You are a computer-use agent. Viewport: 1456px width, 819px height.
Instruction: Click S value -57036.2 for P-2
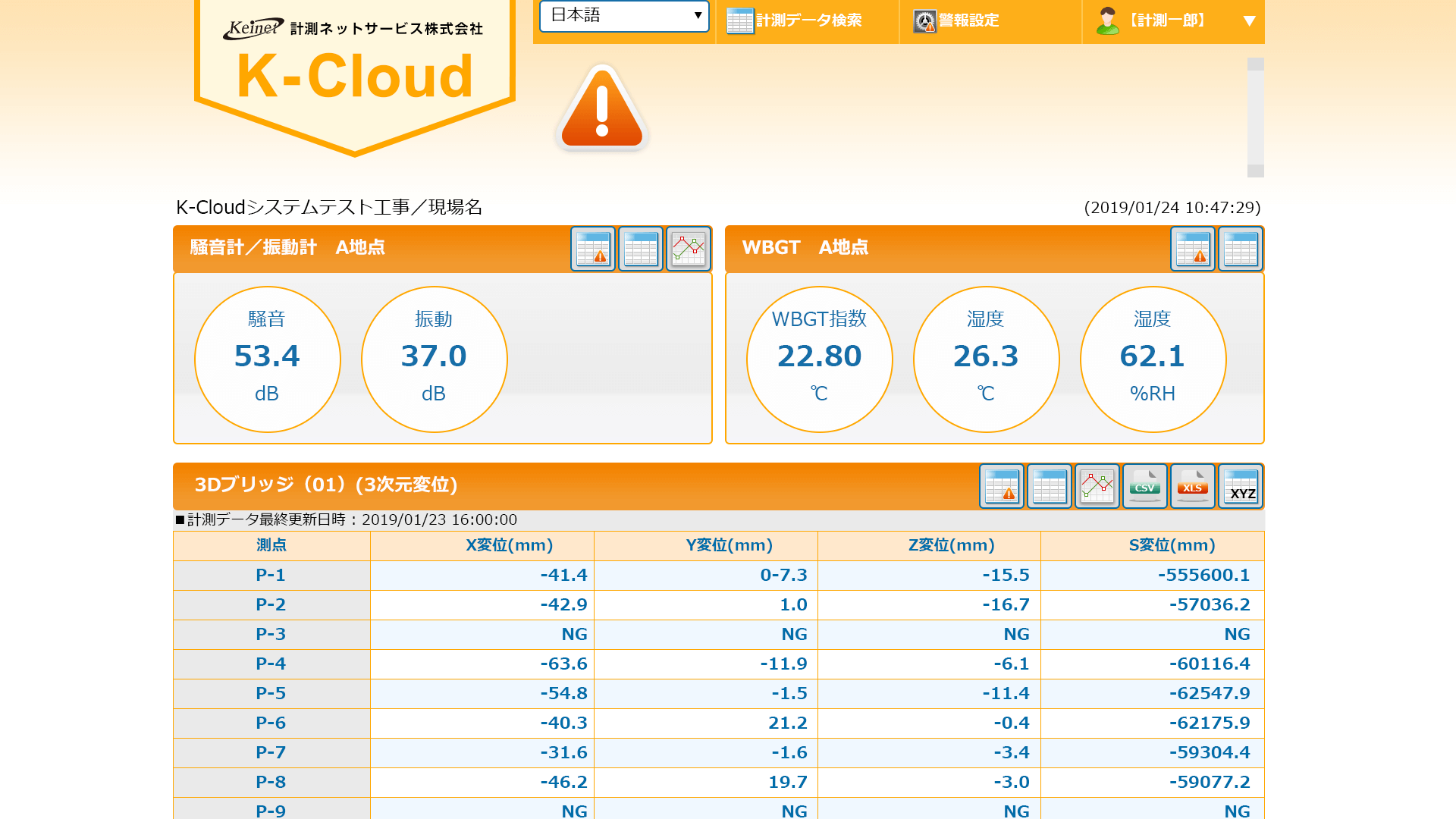[x=1210, y=605]
